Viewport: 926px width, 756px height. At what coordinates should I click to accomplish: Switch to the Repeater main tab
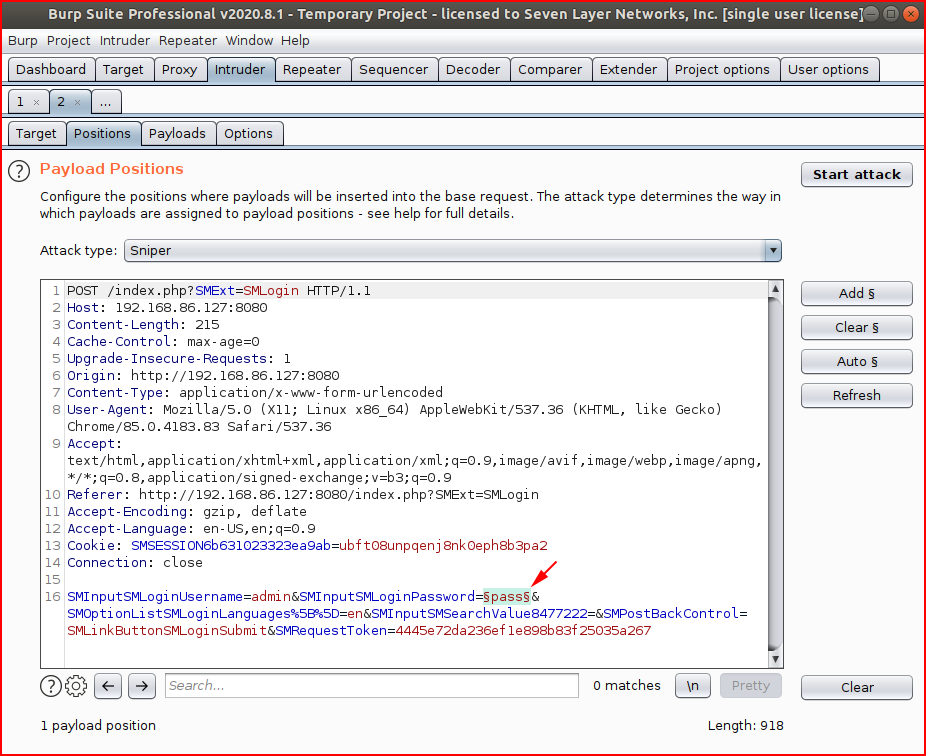(x=312, y=70)
